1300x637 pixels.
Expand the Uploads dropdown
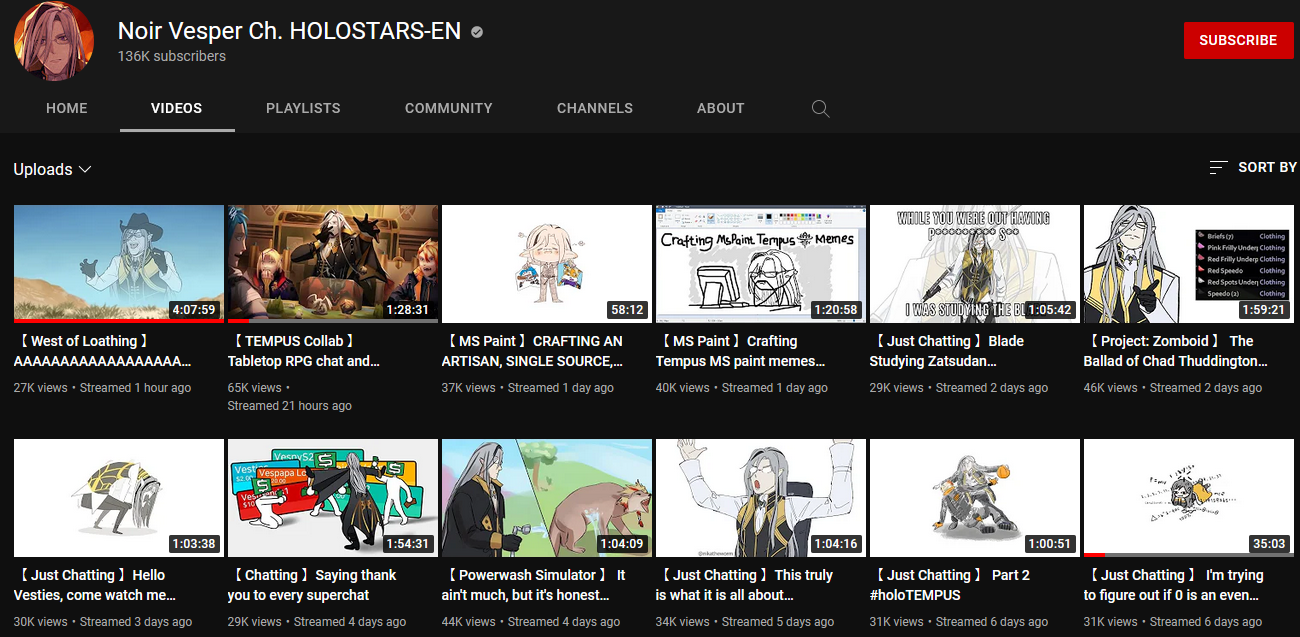pyautogui.click(x=52, y=169)
